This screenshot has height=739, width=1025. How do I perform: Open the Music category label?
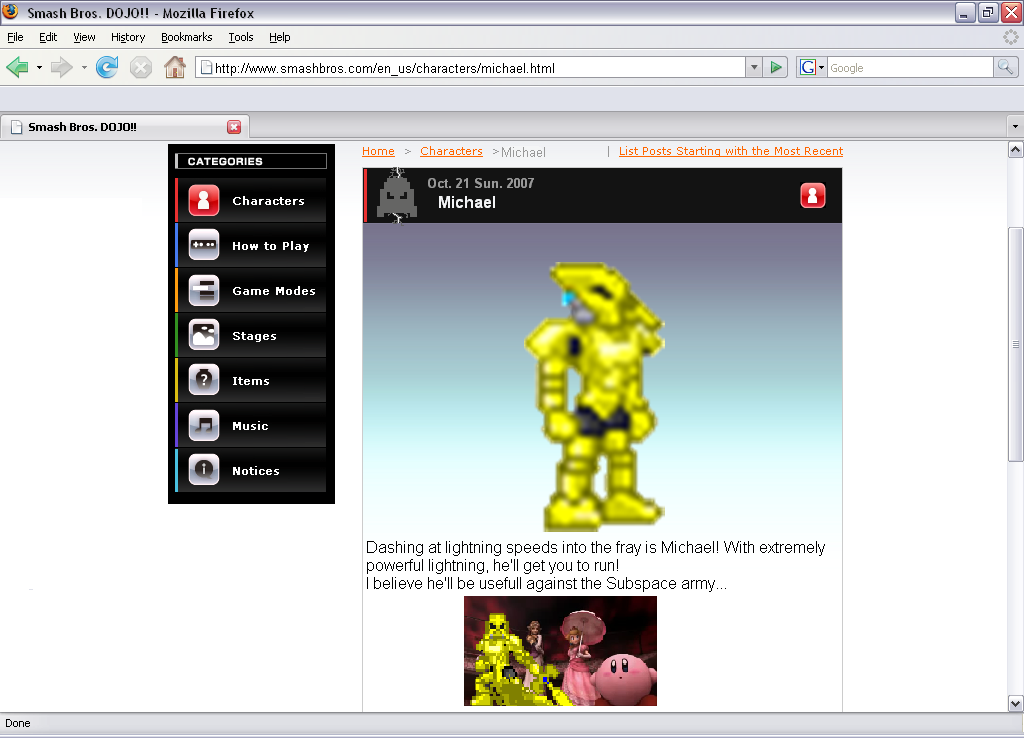250,426
